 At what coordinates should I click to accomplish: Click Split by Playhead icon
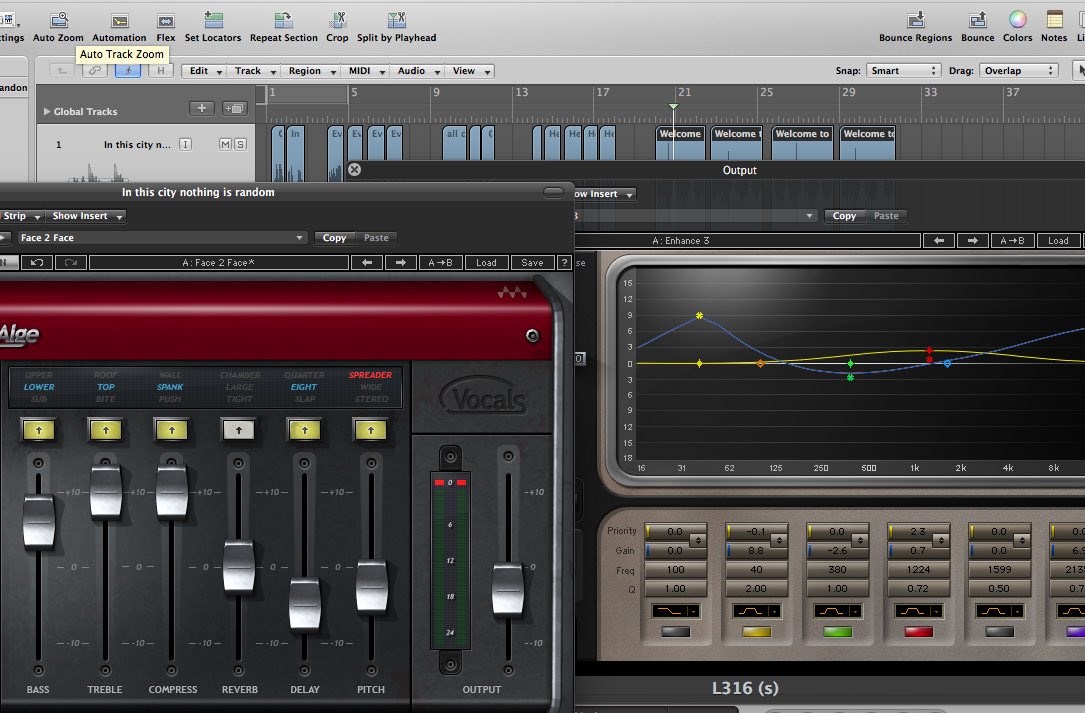click(396, 20)
